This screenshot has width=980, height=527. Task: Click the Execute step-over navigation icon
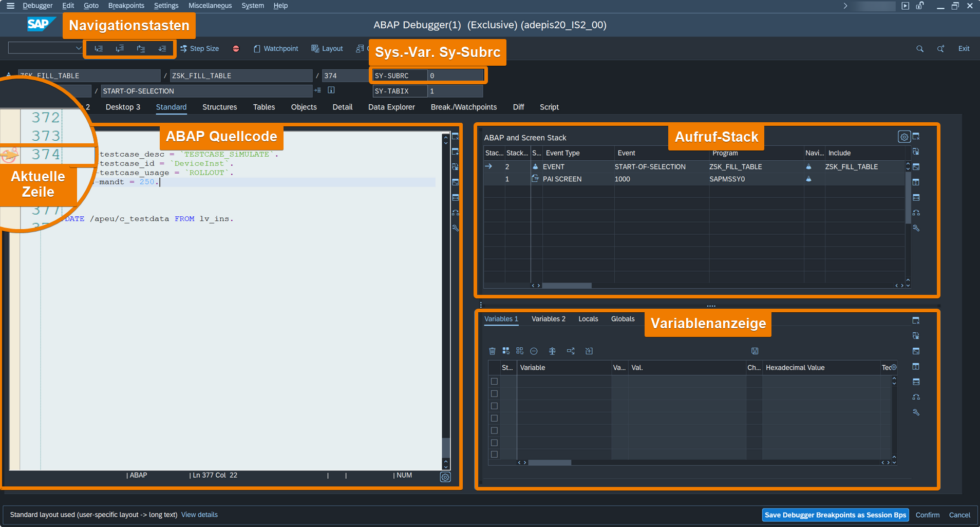coord(119,49)
